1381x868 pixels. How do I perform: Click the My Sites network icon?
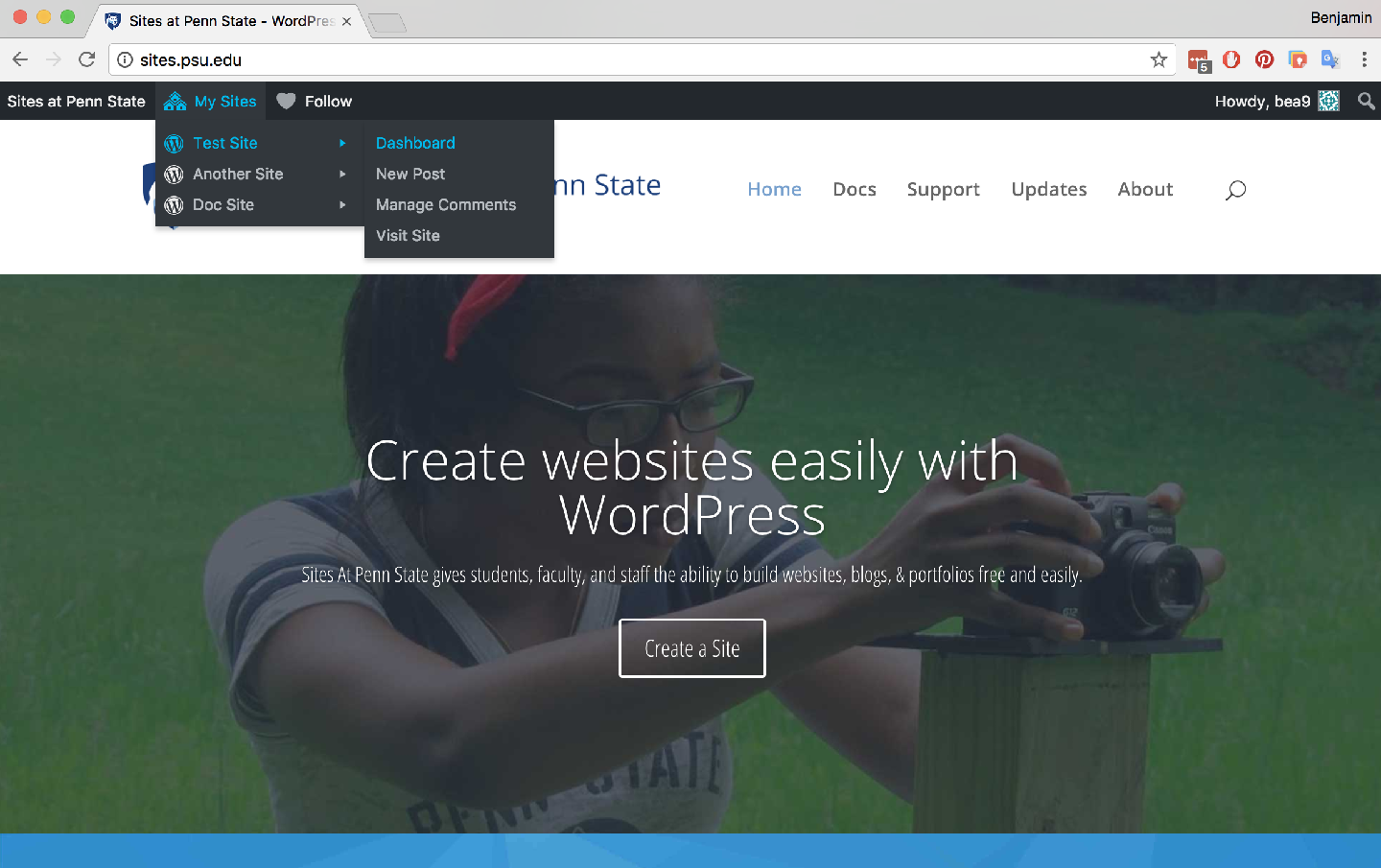pos(175,101)
